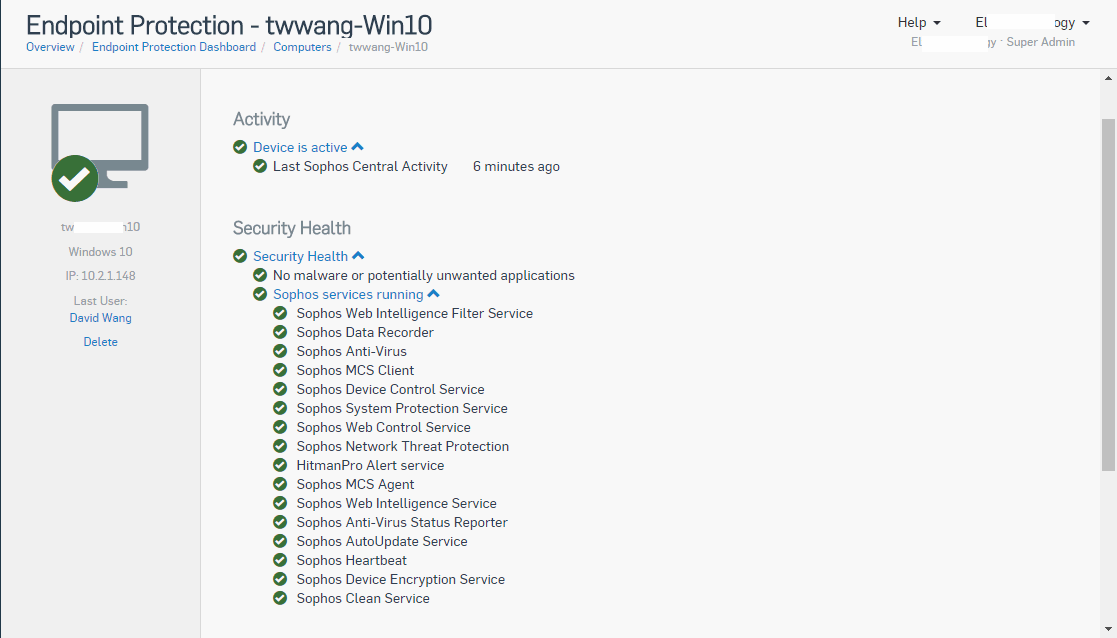Click green check icon beside Security Health link

(240, 256)
